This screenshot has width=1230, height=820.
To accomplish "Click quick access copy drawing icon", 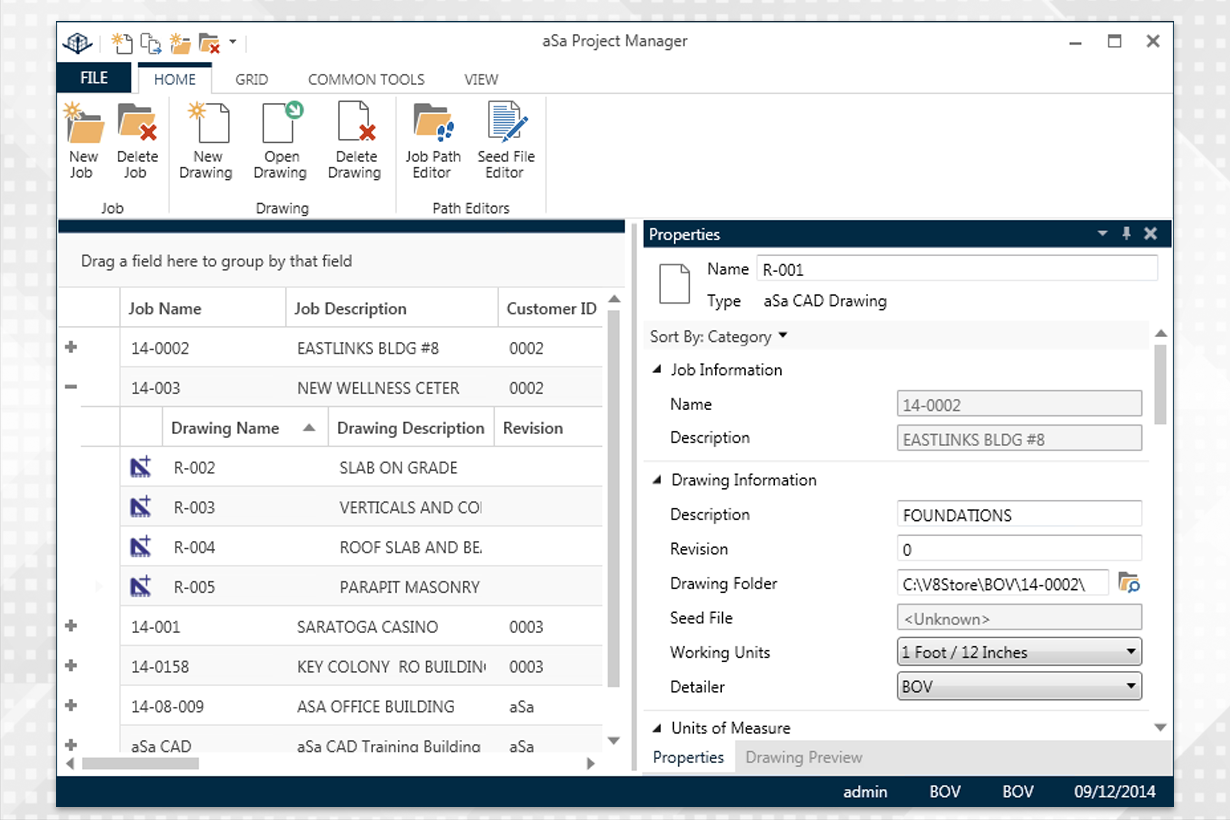I will pyautogui.click(x=151, y=43).
